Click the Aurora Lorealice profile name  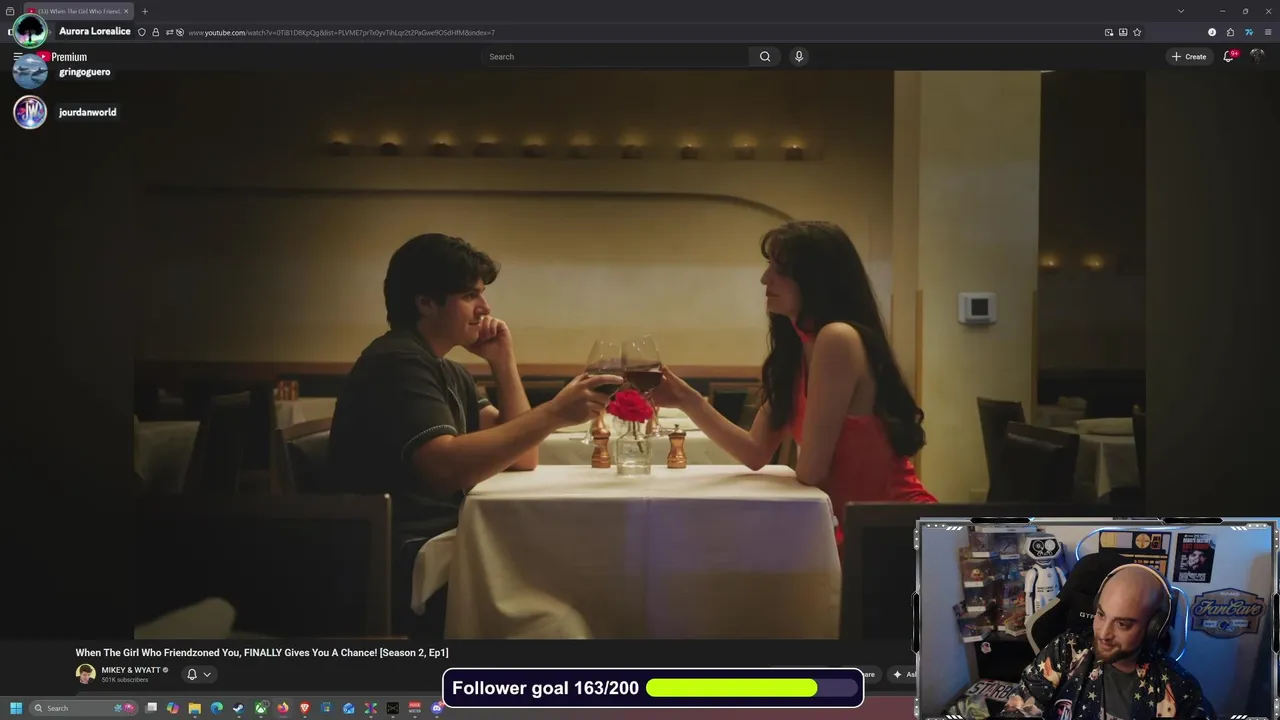(95, 31)
